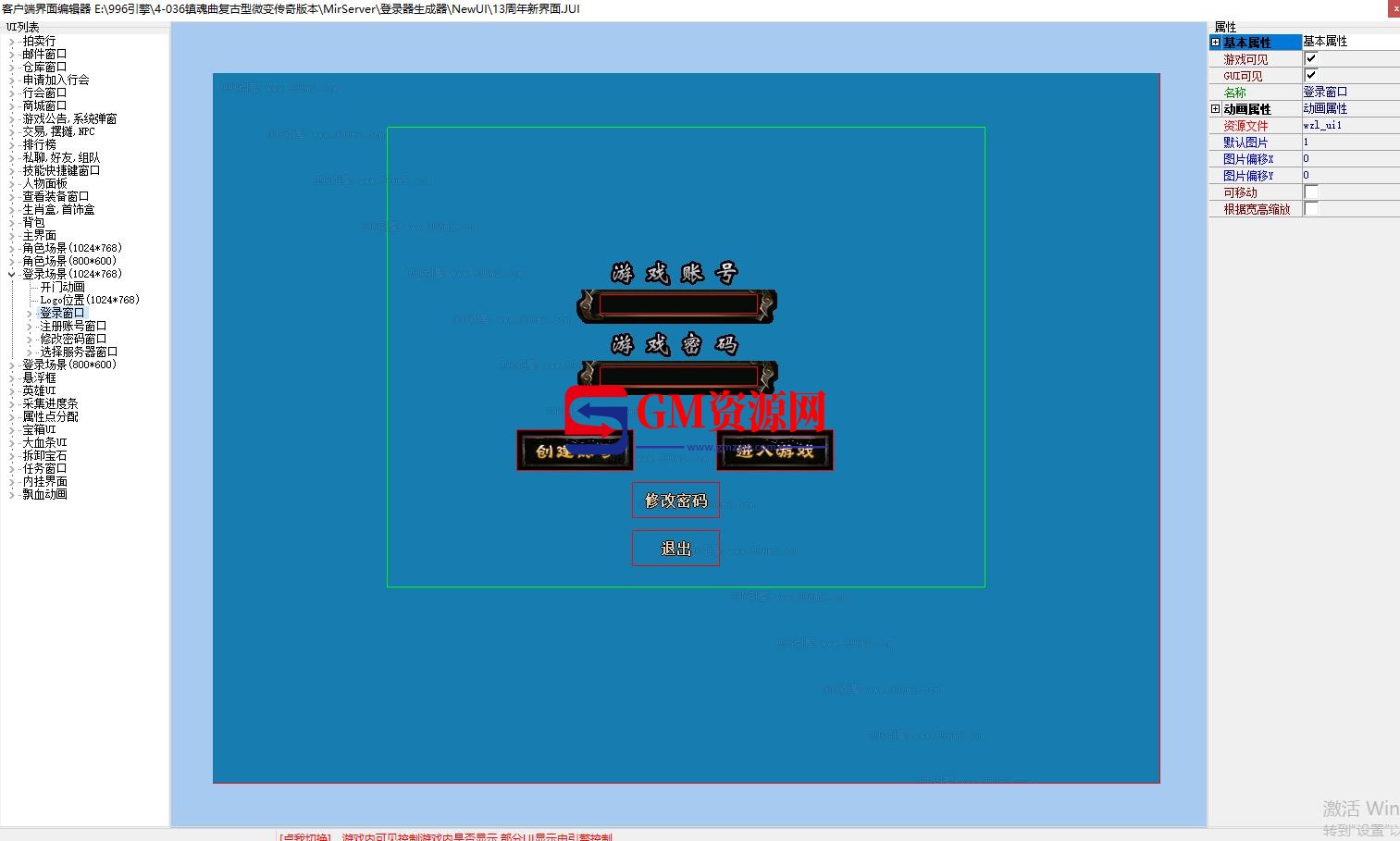
Task: Select 采集进度条 tree item
Action: coord(50,404)
